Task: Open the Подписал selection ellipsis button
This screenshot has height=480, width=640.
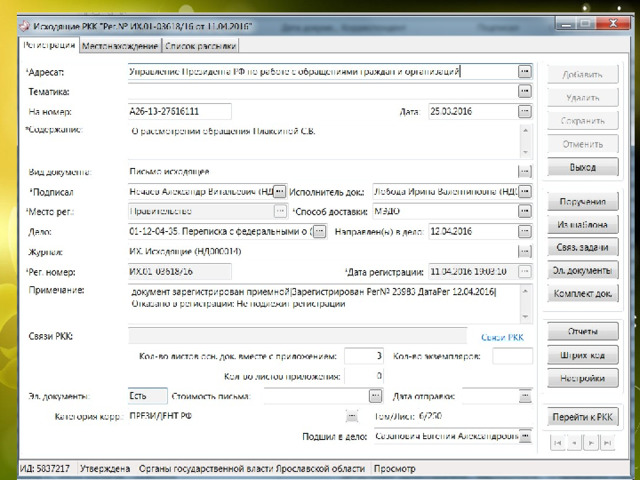Action: click(x=280, y=191)
